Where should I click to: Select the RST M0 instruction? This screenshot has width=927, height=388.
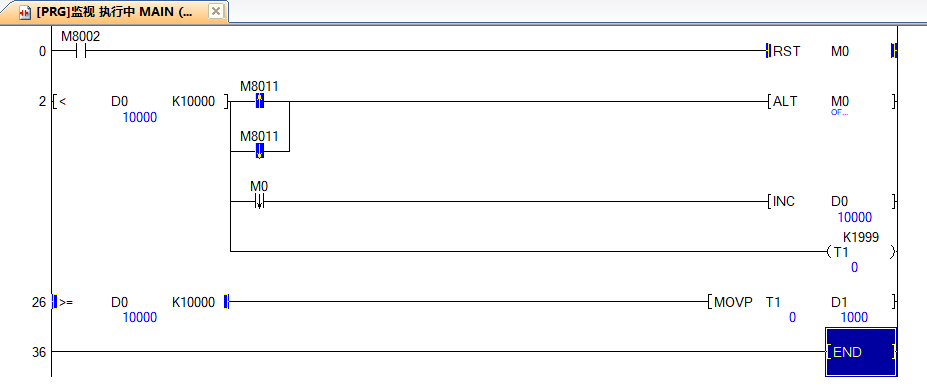pyautogui.click(x=831, y=51)
